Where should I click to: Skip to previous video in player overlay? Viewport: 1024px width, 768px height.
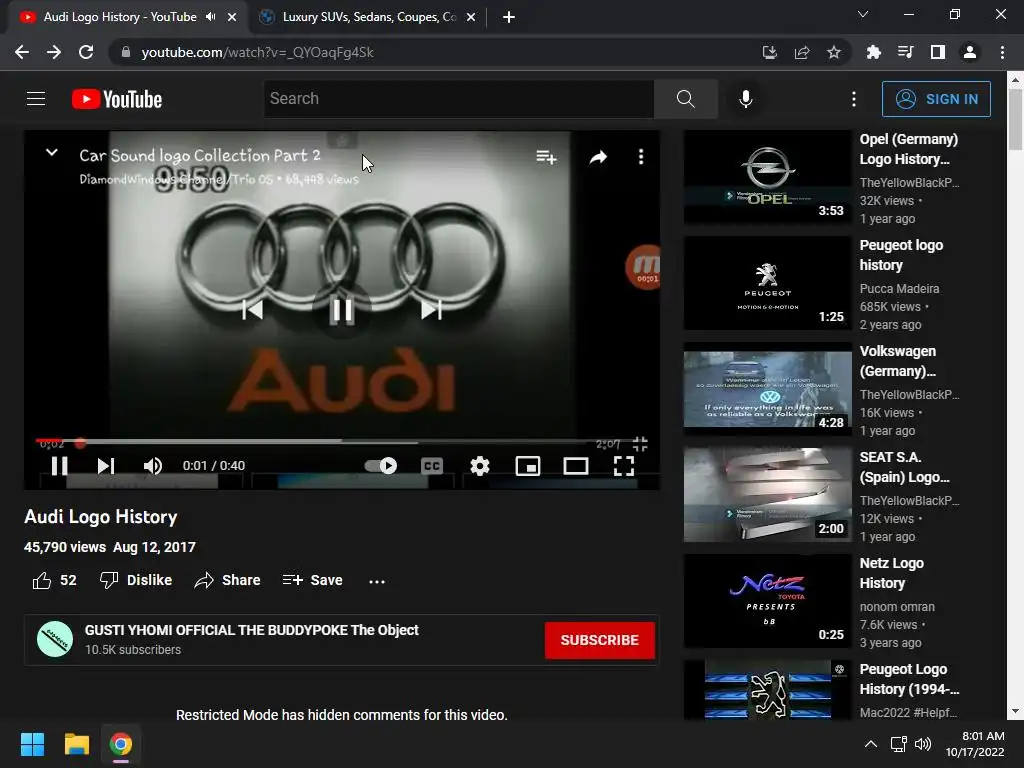pyautogui.click(x=252, y=310)
